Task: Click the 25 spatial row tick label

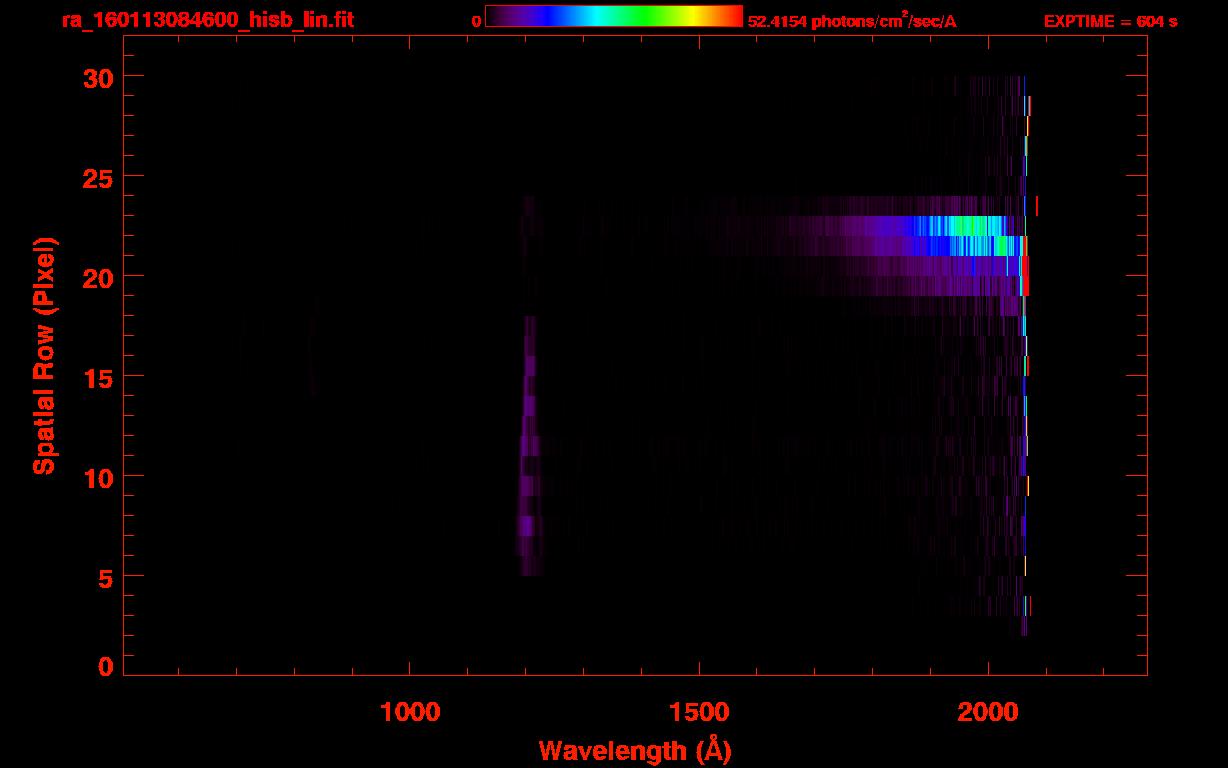Action: [x=97, y=177]
